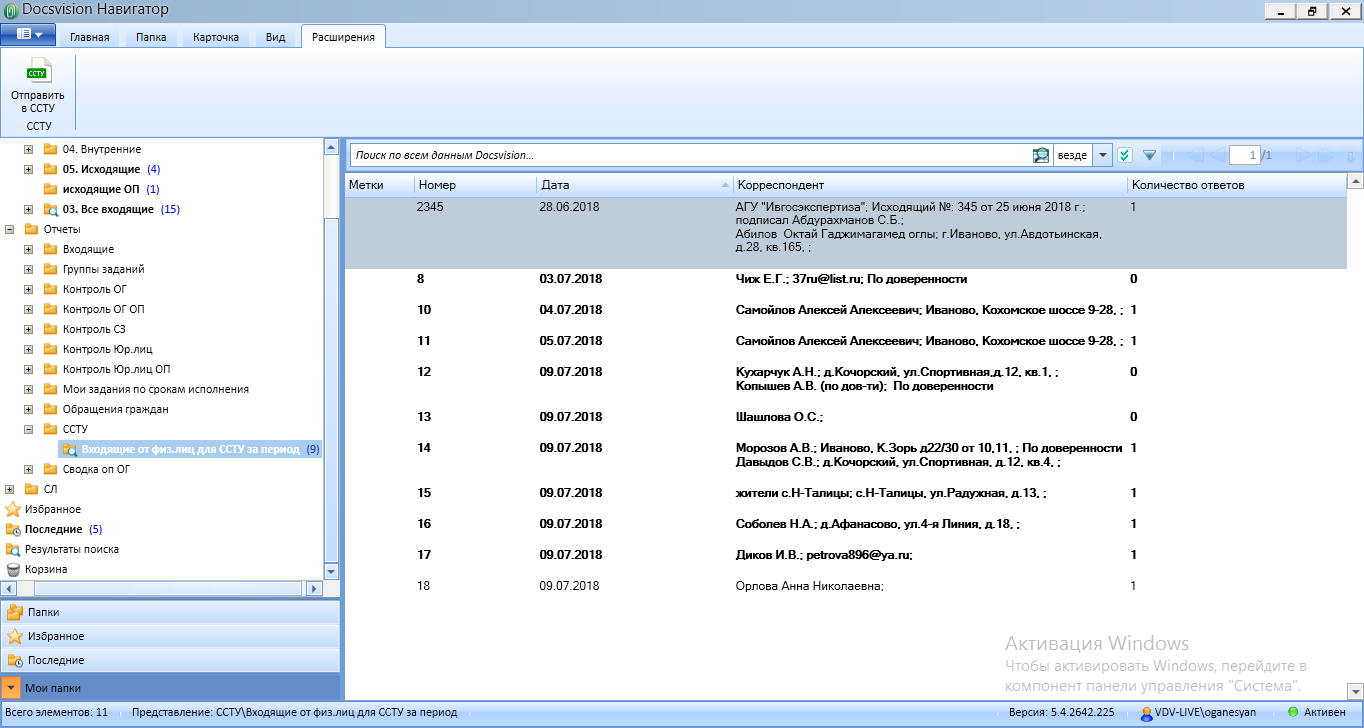Expand the Контроль ОГ ОП node
Image resolution: width=1364 pixels, height=728 pixels.
click(29, 309)
